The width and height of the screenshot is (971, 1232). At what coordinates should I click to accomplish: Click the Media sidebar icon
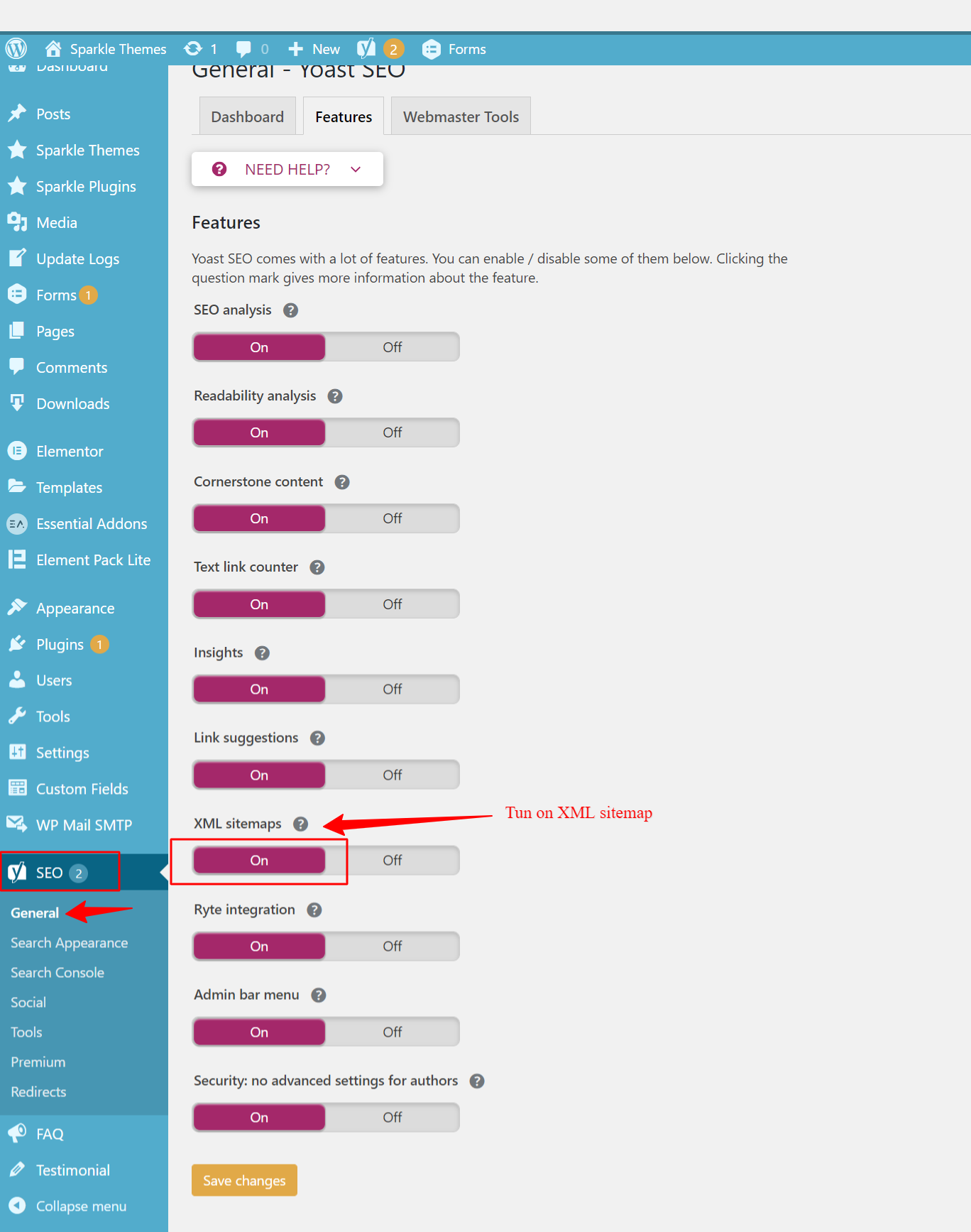pos(17,222)
